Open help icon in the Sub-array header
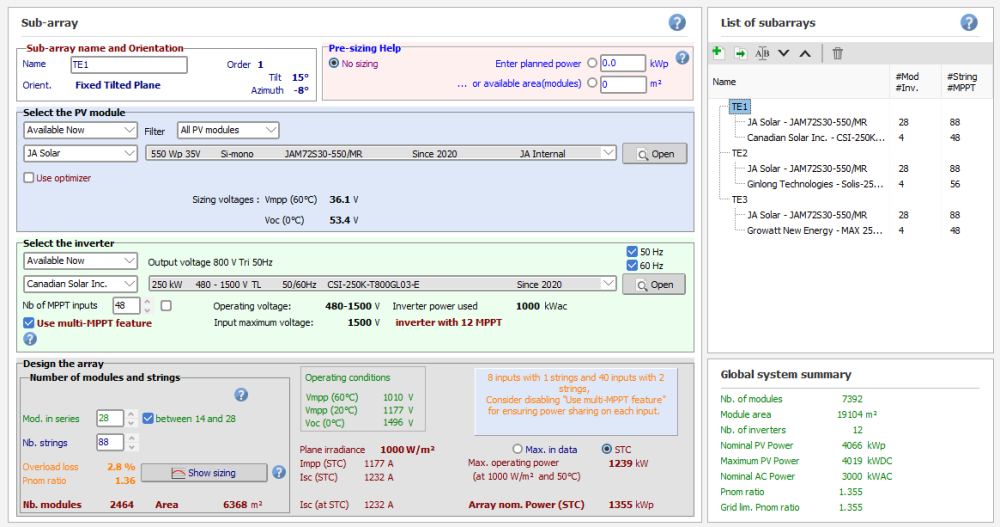The image size is (1000, 527). [677, 22]
